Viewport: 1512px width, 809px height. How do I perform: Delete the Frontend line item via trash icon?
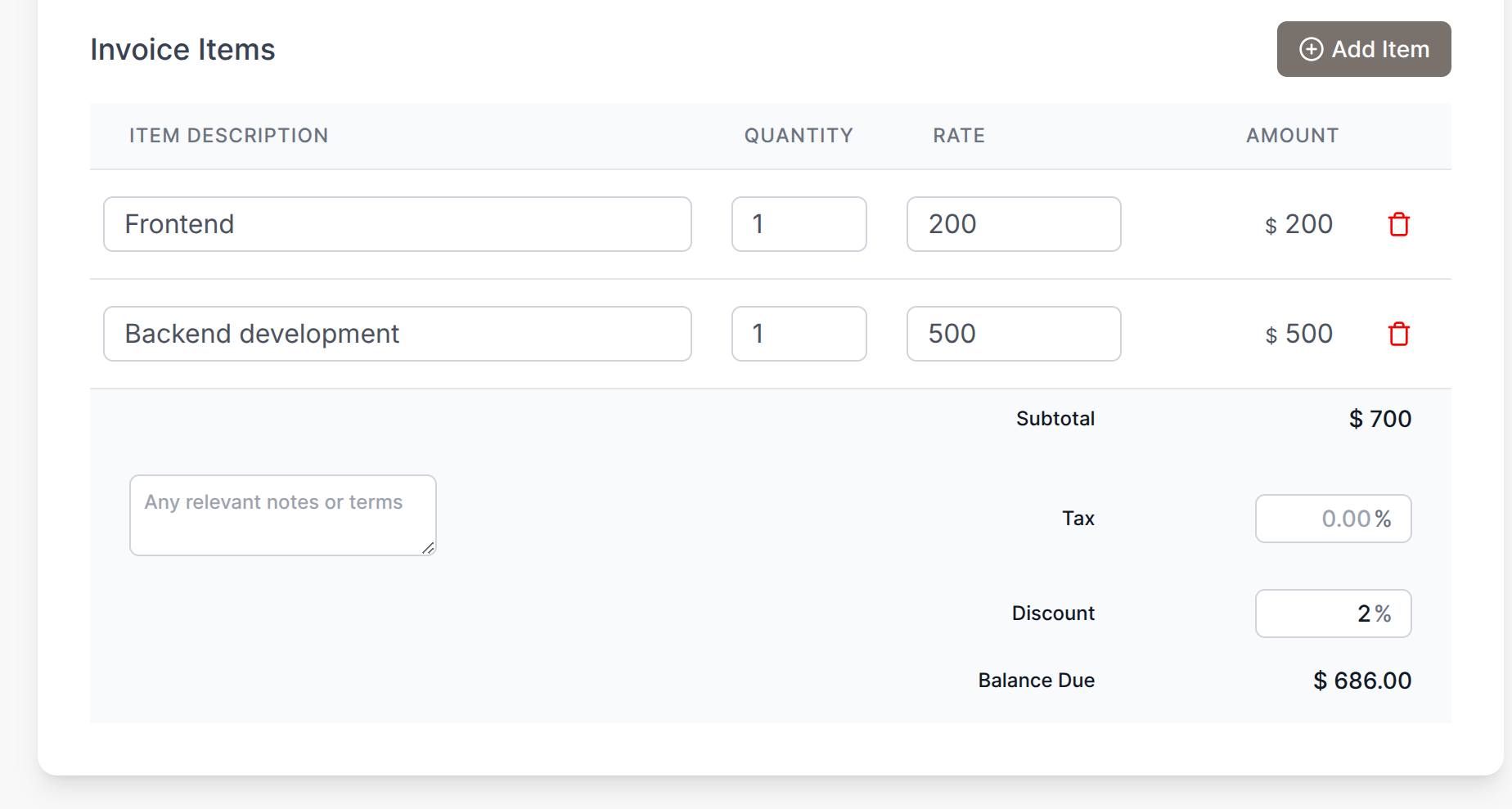(1399, 224)
